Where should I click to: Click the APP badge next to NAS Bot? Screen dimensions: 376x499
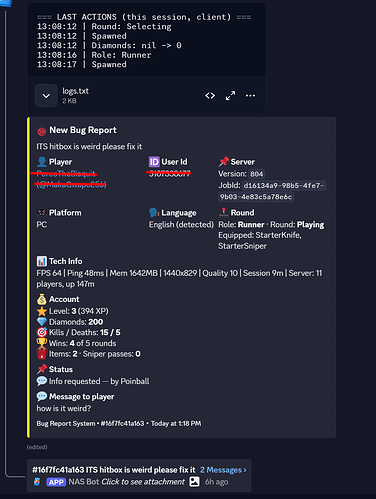pyautogui.click(x=56, y=482)
